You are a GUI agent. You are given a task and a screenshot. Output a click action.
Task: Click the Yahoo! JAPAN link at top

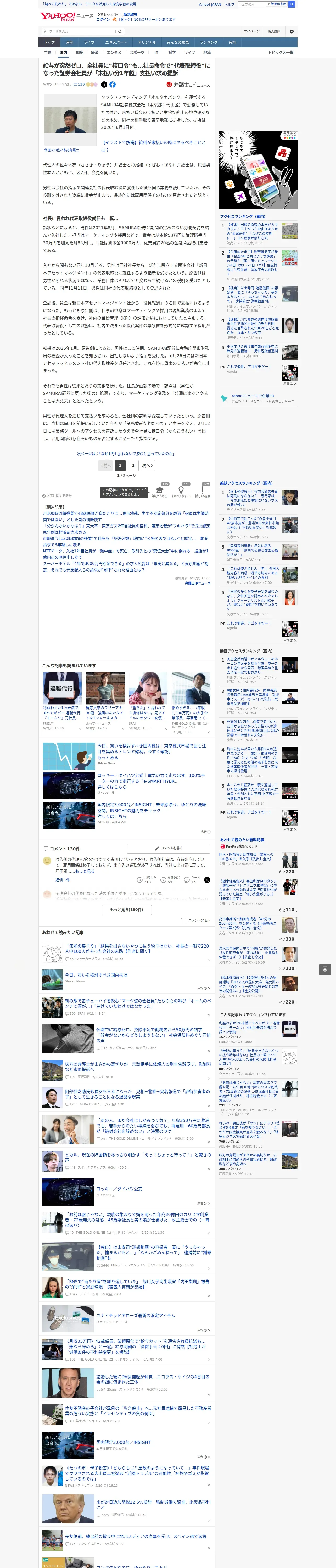tap(210, 4)
